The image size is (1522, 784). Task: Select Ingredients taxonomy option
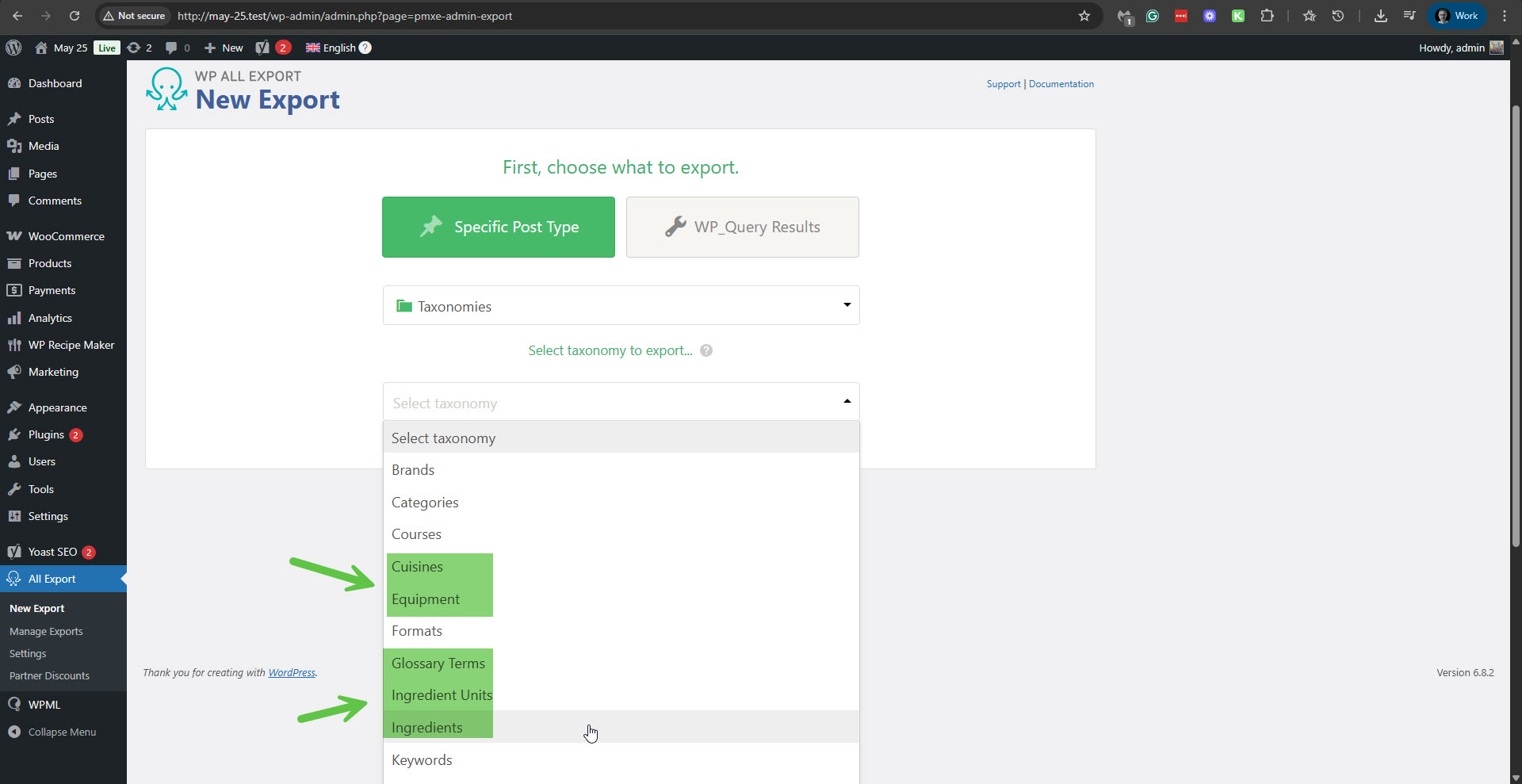pos(621,728)
